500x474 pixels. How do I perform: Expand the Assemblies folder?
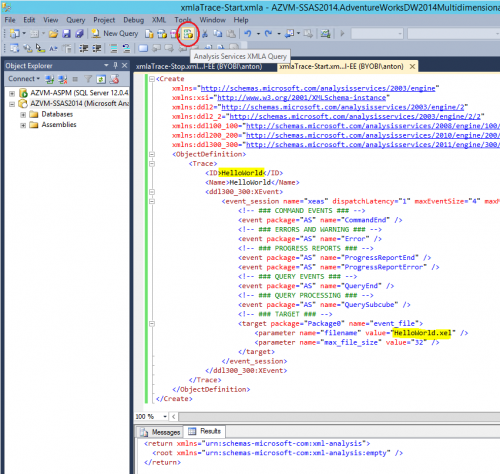click(x=23, y=125)
